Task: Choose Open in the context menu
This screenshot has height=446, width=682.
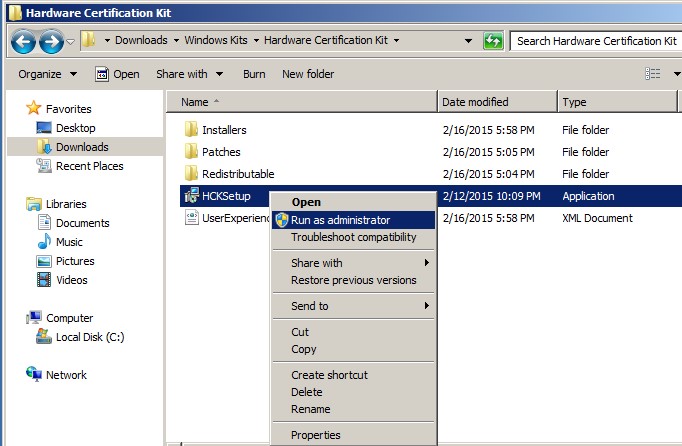Action: coord(353,202)
